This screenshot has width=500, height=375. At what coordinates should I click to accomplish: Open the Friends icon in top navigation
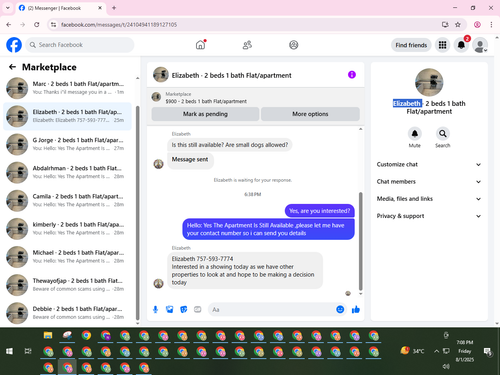[x=247, y=45]
